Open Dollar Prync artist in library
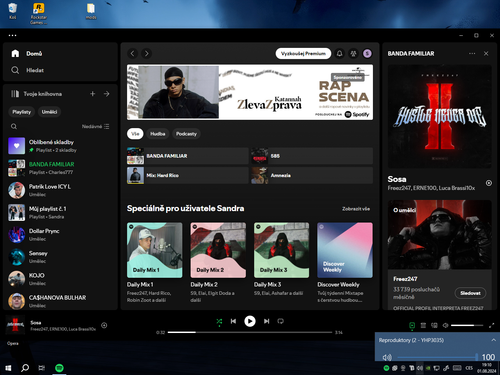Viewport: 500px width, 375px height. 60,235
